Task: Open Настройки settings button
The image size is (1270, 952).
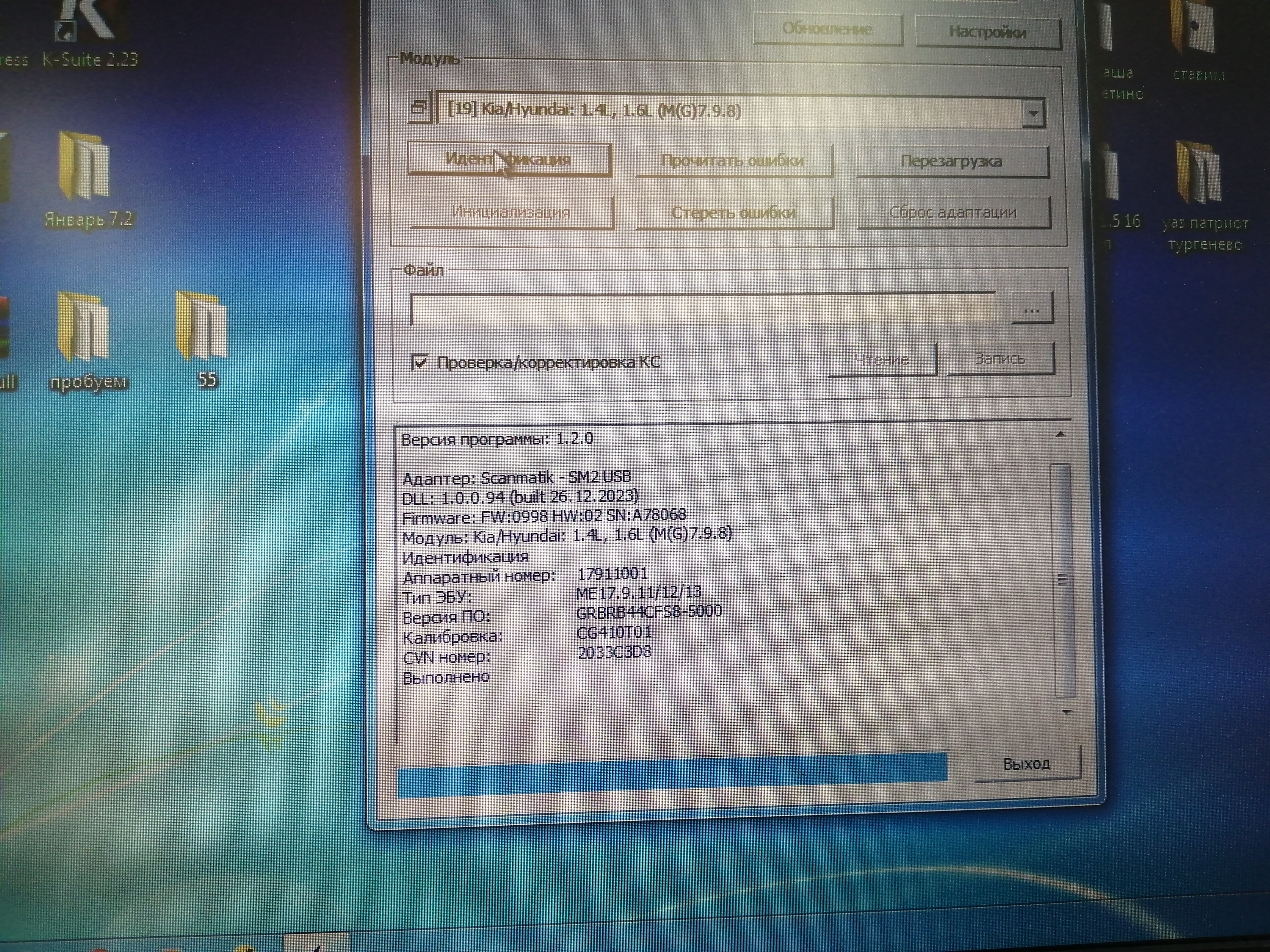Action: pyautogui.click(x=986, y=32)
